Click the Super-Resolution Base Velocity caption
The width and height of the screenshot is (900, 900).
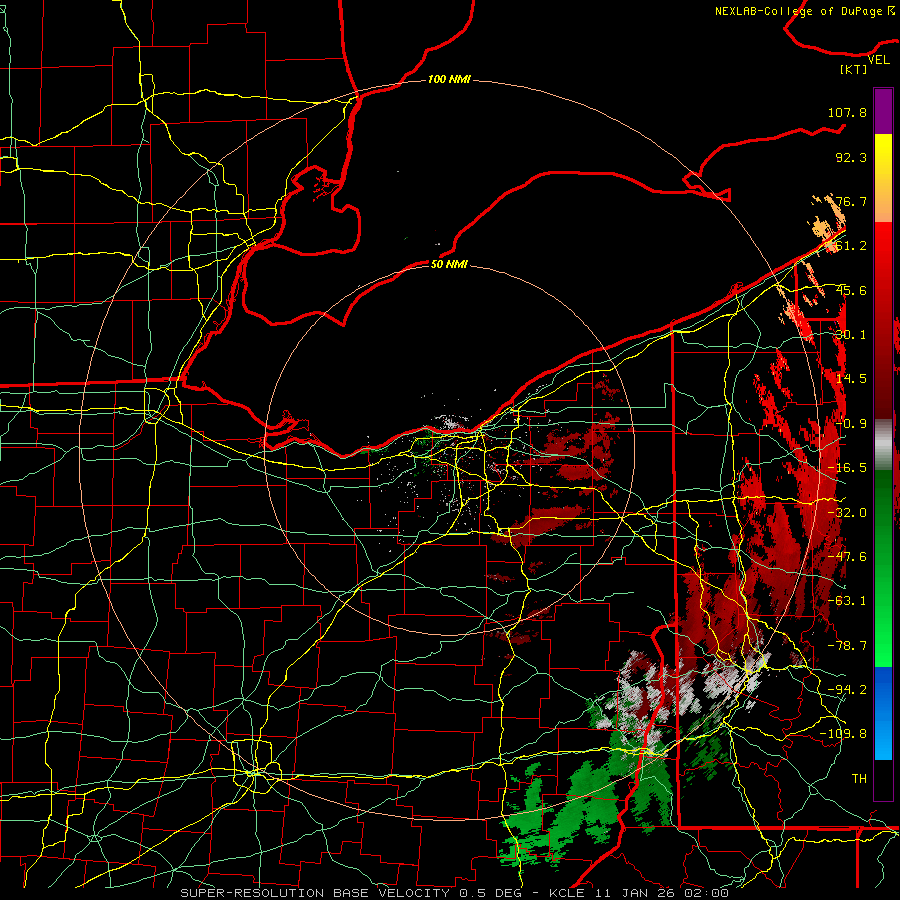[454, 893]
